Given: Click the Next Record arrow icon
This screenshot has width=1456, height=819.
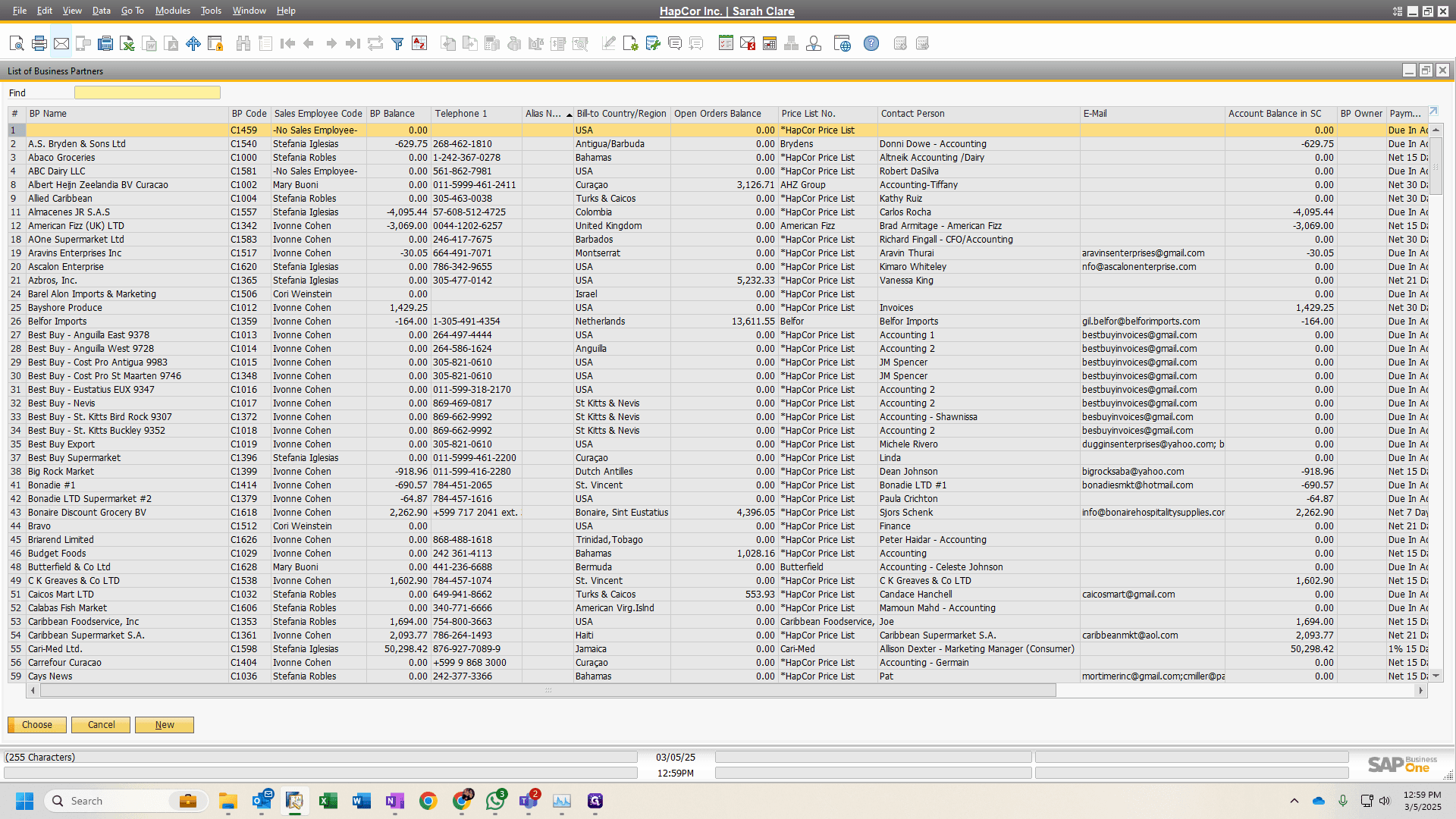Looking at the screenshot, I should [331, 43].
